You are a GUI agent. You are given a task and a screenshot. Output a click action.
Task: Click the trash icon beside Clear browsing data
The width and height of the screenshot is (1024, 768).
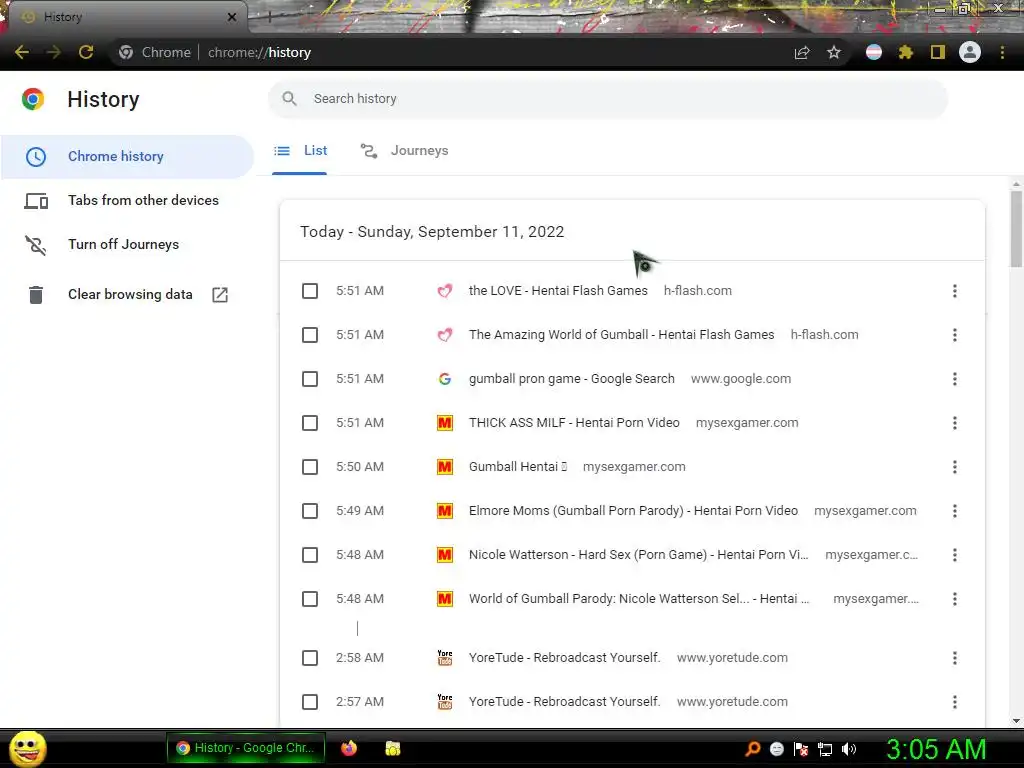pyautogui.click(x=36, y=295)
